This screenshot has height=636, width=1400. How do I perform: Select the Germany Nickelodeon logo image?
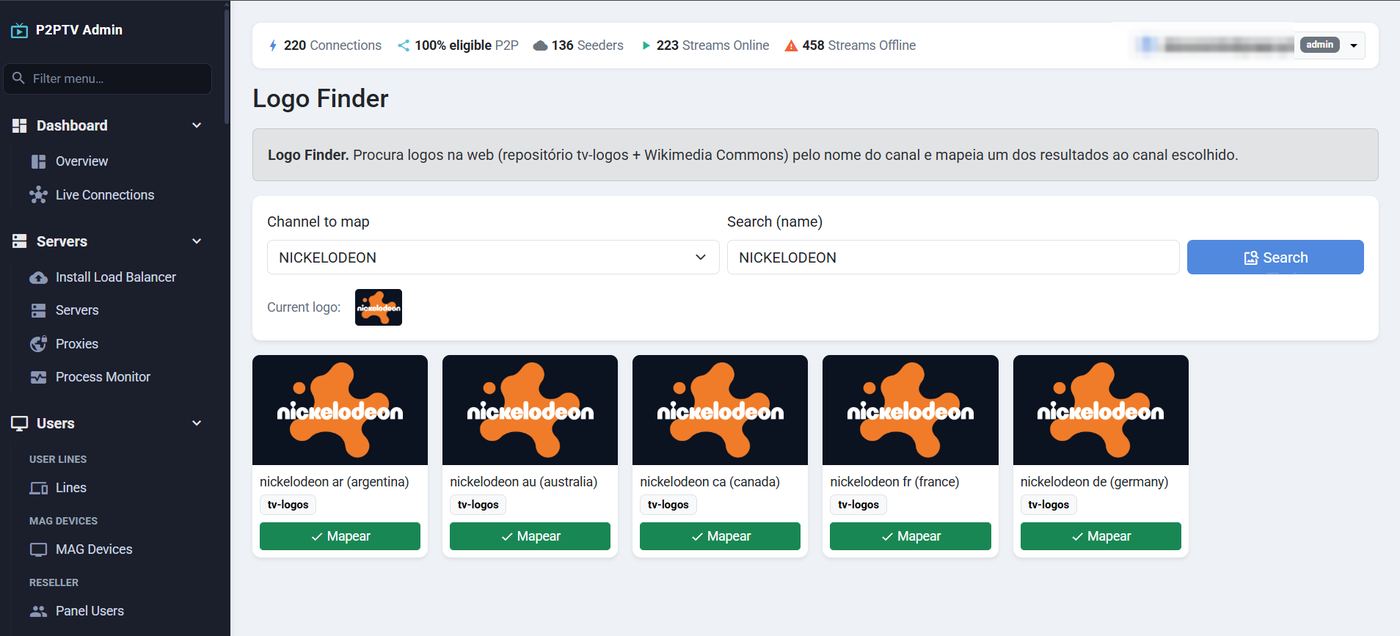pos(1101,410)
